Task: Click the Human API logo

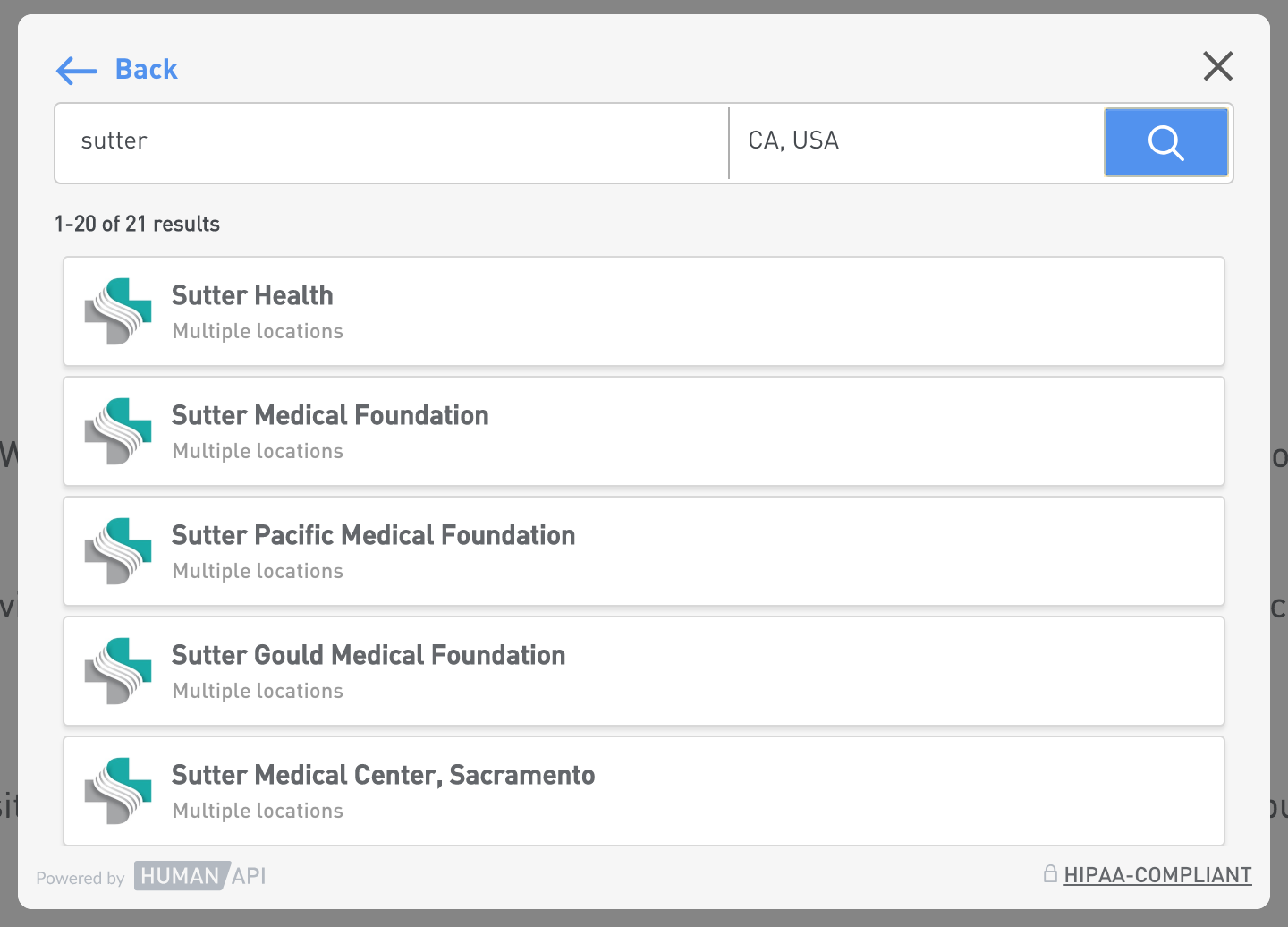Action: point(200,876)
